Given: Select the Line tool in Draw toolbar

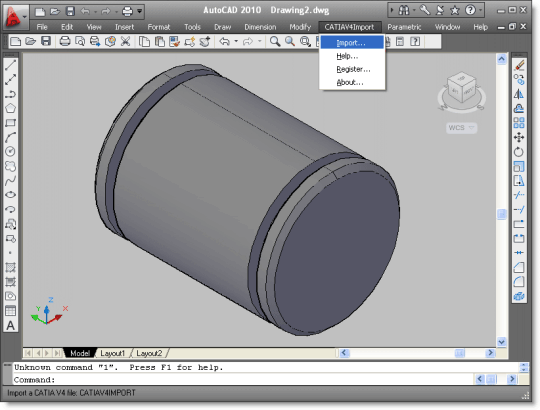Looking at the screenshot, I should [x=11, y=65].
